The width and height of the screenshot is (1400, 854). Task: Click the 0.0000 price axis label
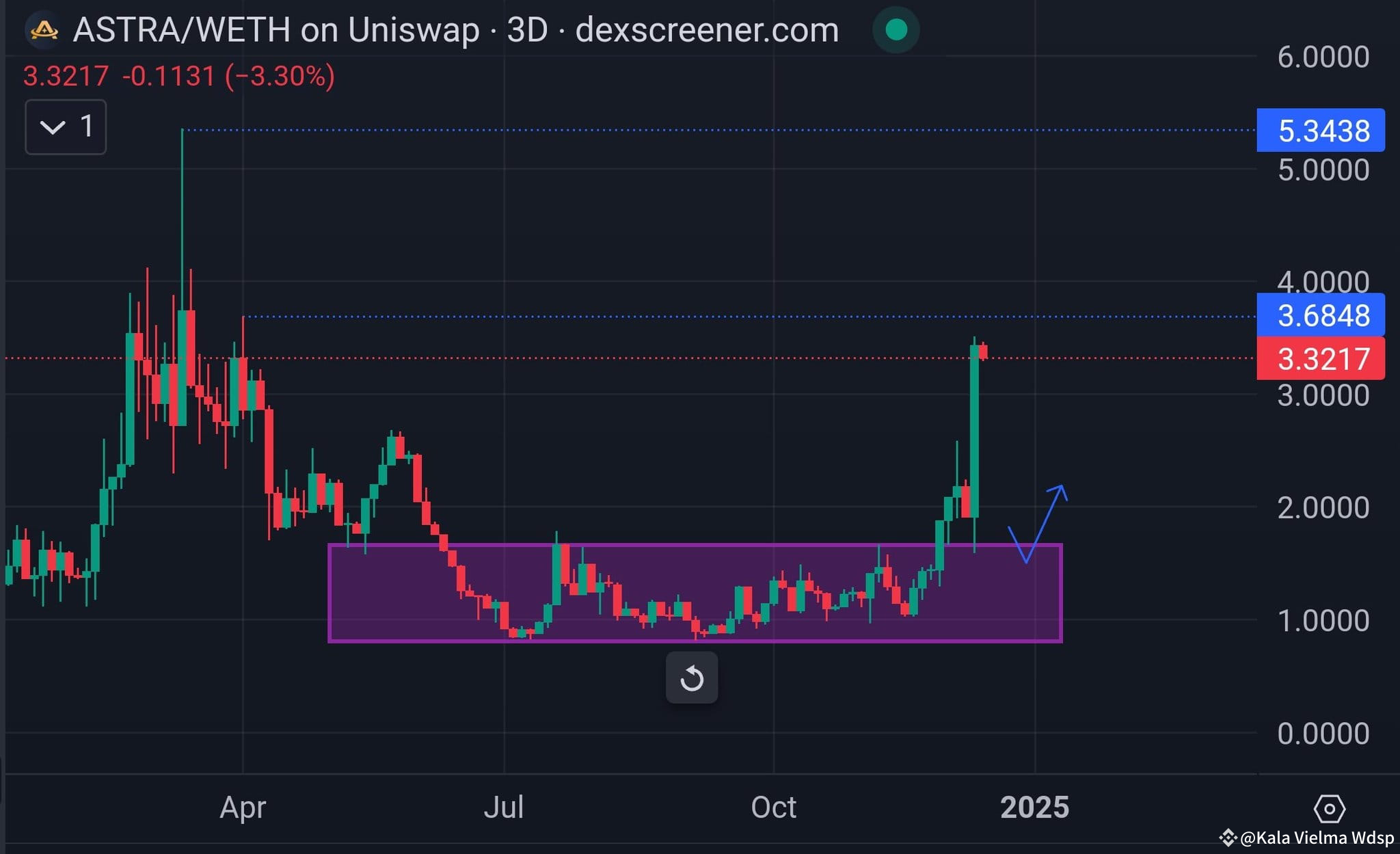point(1323,733)
